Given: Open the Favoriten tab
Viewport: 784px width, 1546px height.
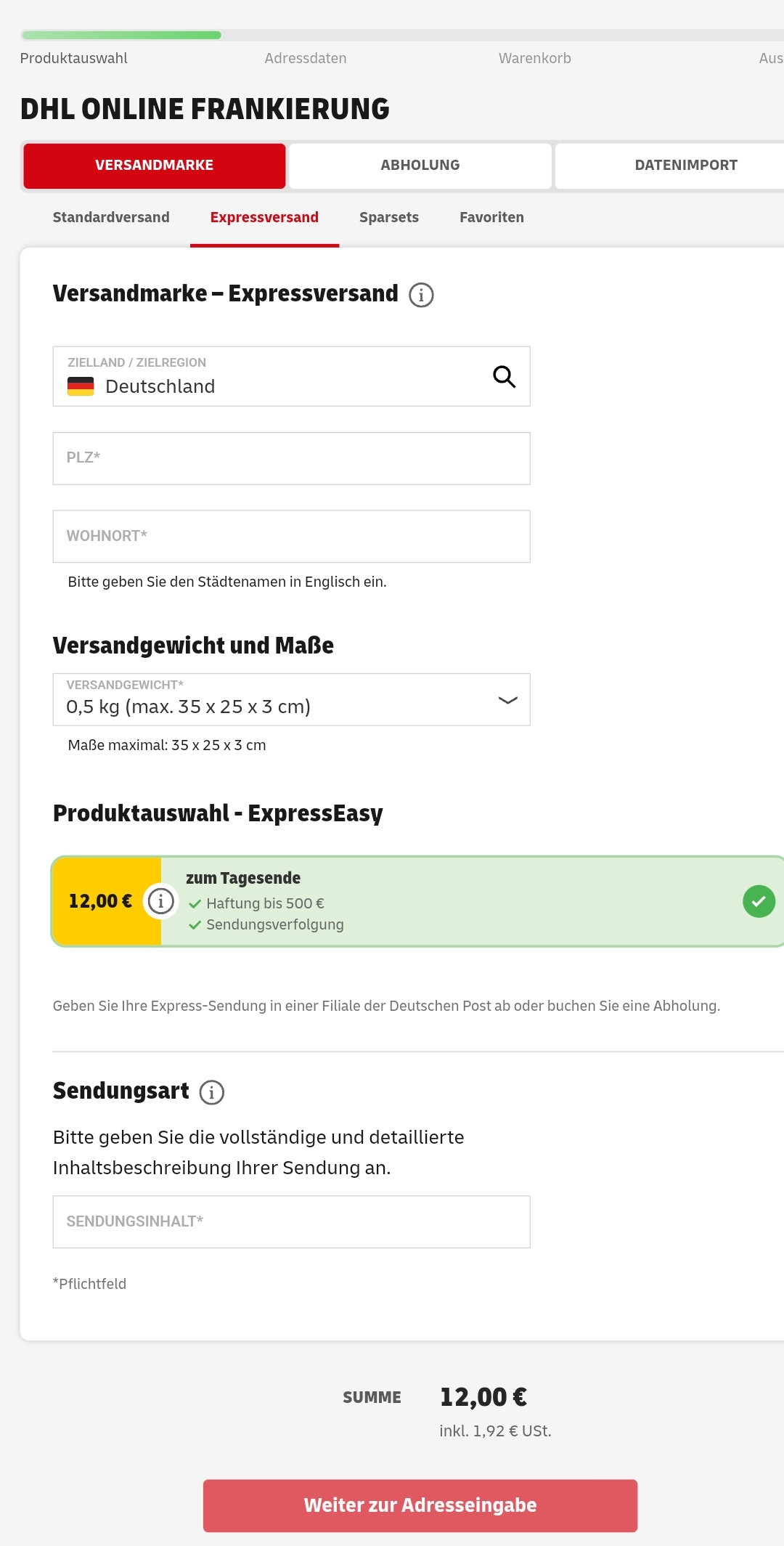Looking at the screenshot, I should point(491,217).
